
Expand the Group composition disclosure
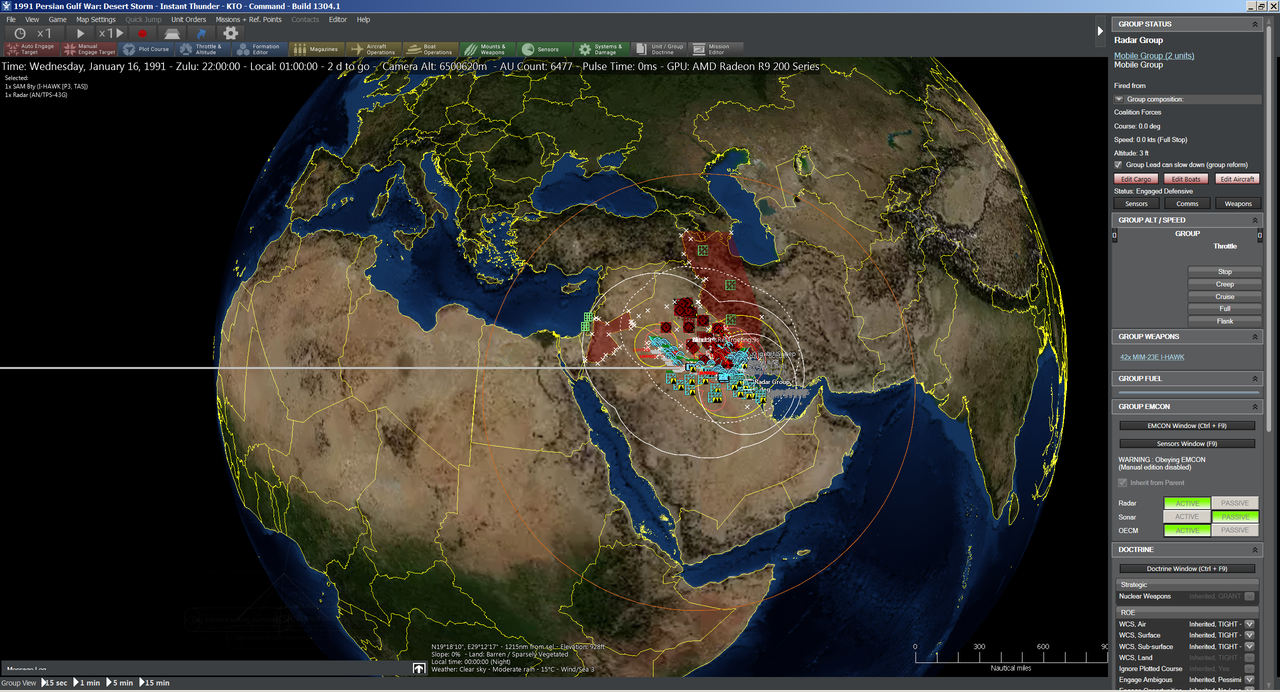1120,99
